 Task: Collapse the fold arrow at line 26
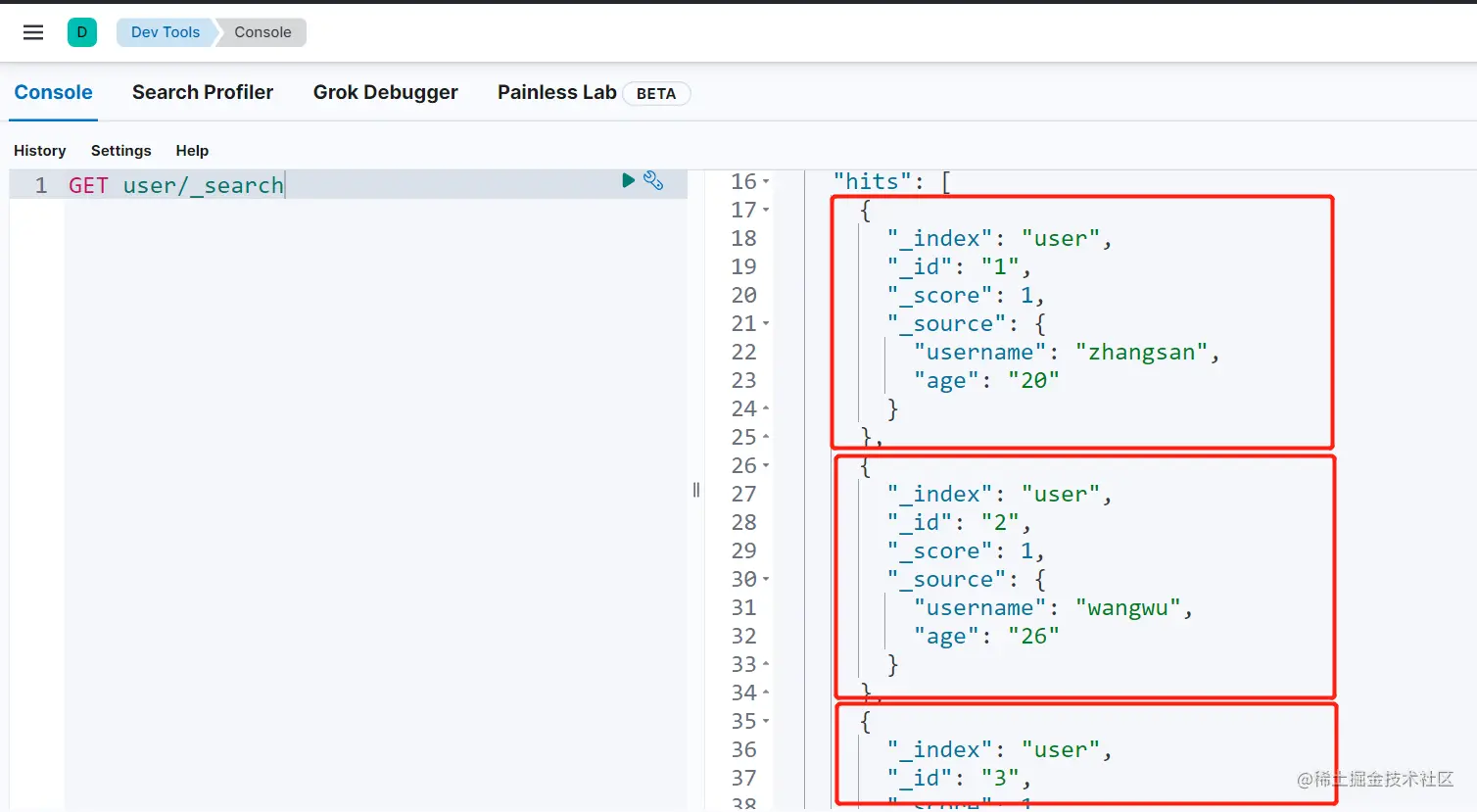click(766, 466)
